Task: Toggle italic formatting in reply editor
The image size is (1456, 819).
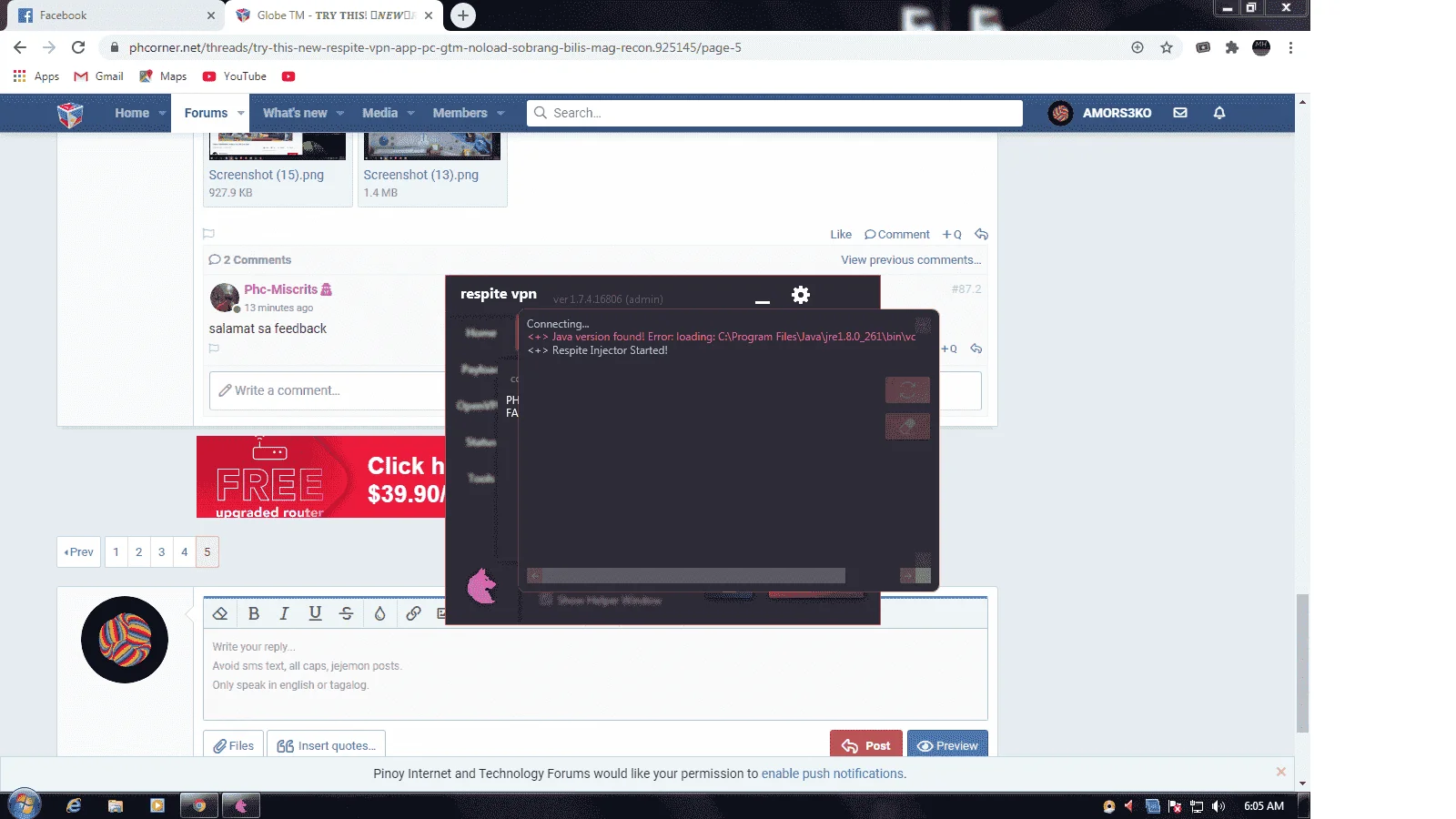Action: point(284,613)
